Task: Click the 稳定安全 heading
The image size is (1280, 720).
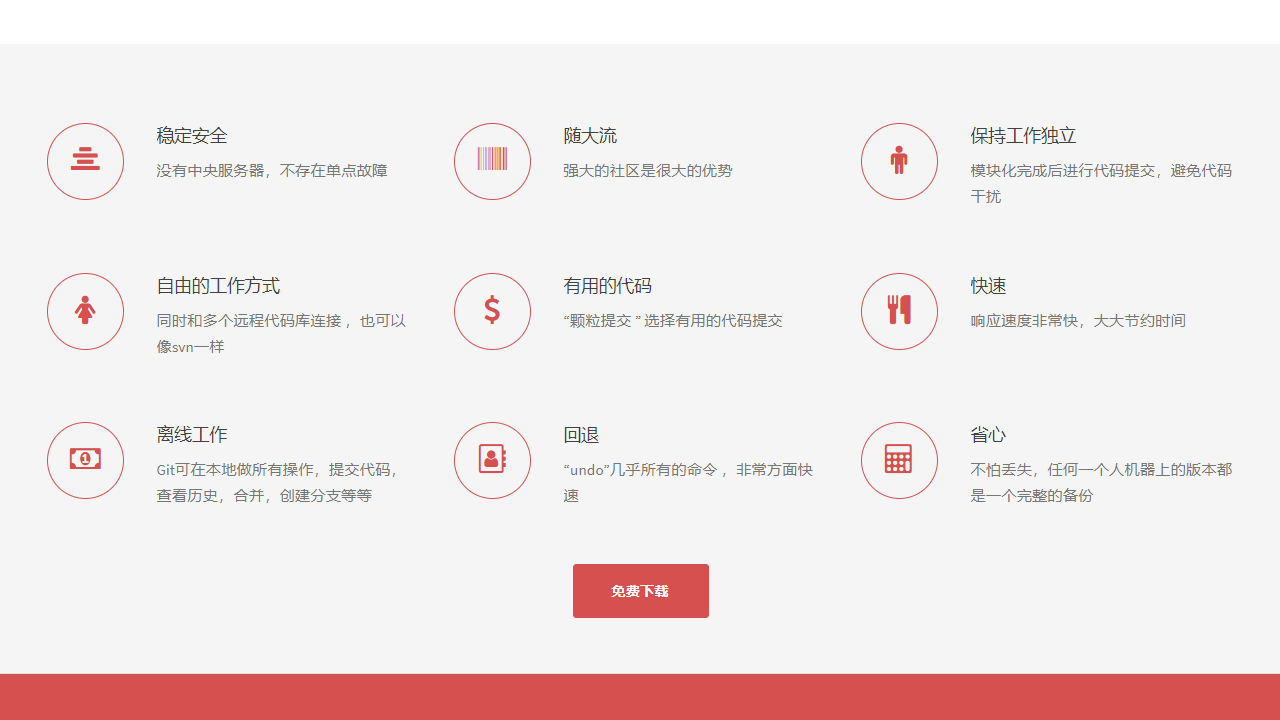Action: coord(191,136)
